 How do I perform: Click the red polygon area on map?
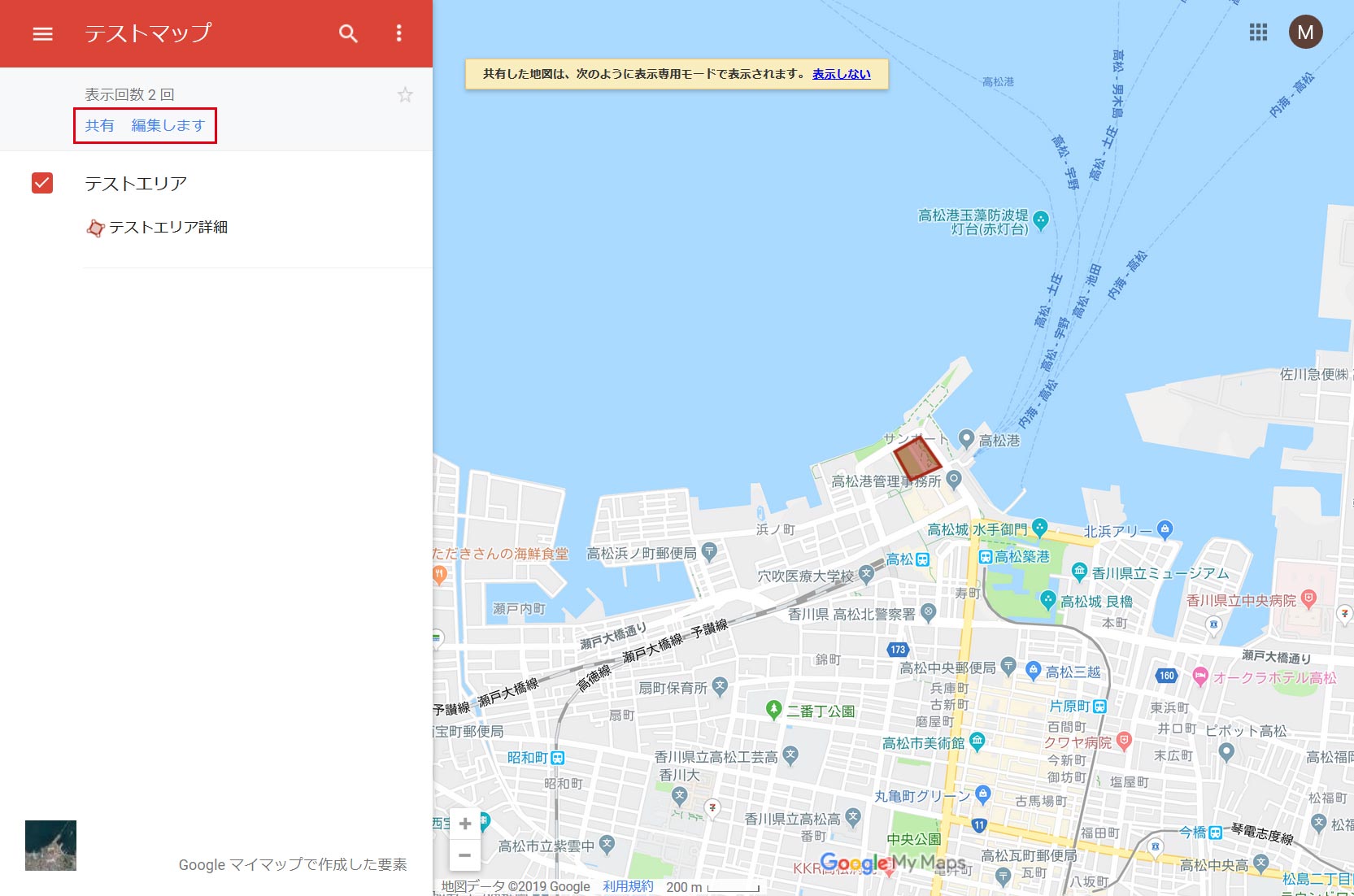916,458
